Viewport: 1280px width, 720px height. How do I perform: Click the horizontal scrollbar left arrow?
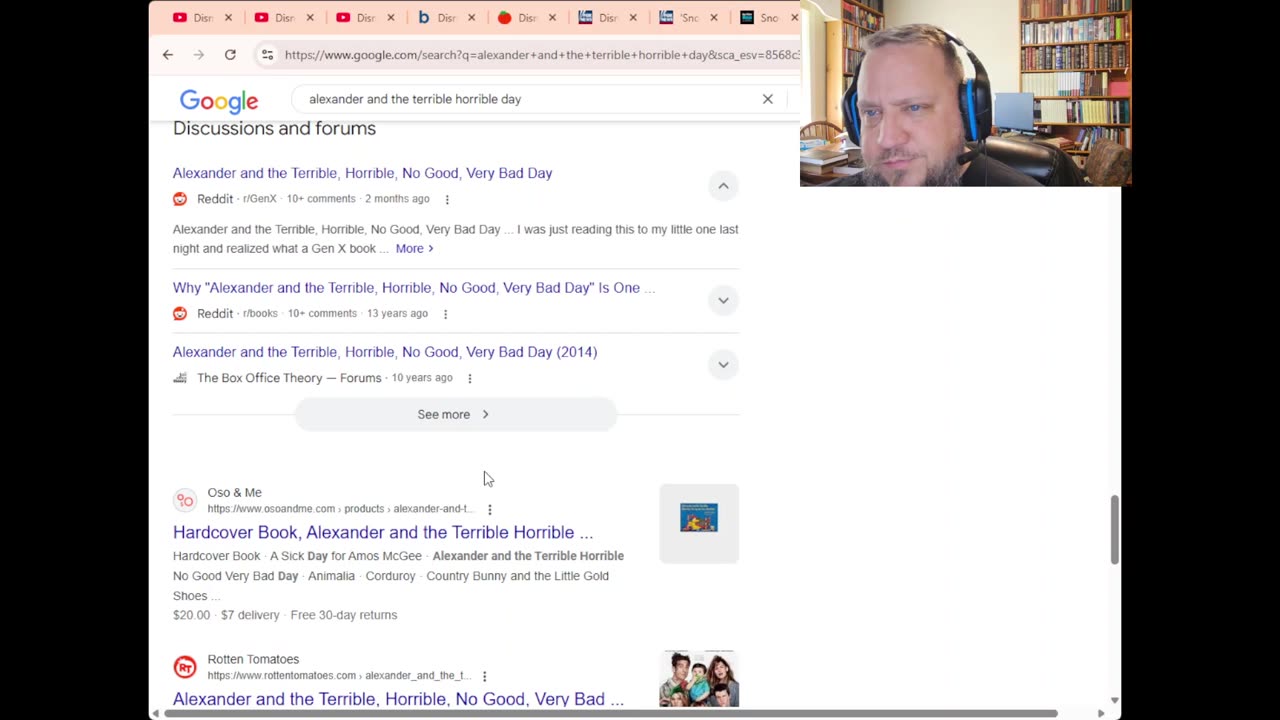pos(155,713)
